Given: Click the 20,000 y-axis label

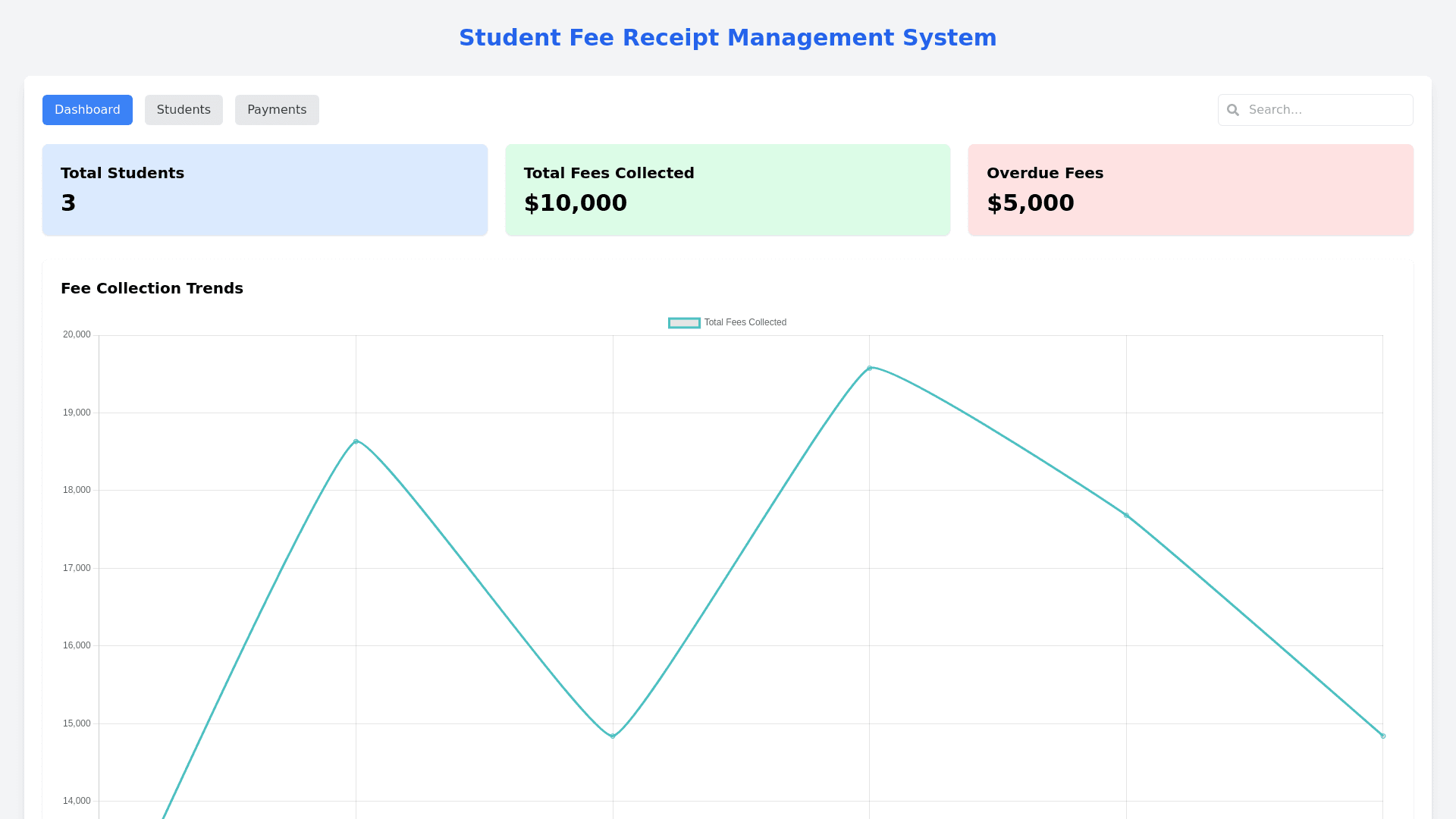Looking at the screenshot, I should [77, 334].
